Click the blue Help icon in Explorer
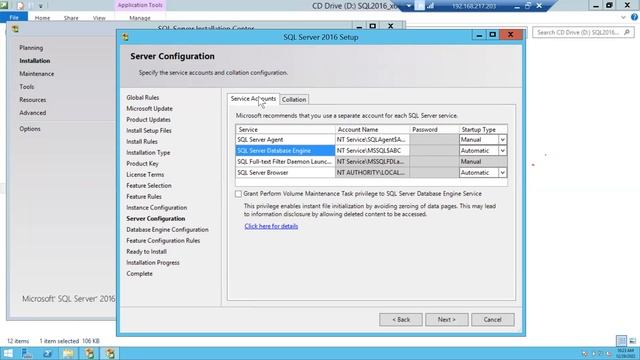This screenshot has width=640, height=360. coord(634,17)
